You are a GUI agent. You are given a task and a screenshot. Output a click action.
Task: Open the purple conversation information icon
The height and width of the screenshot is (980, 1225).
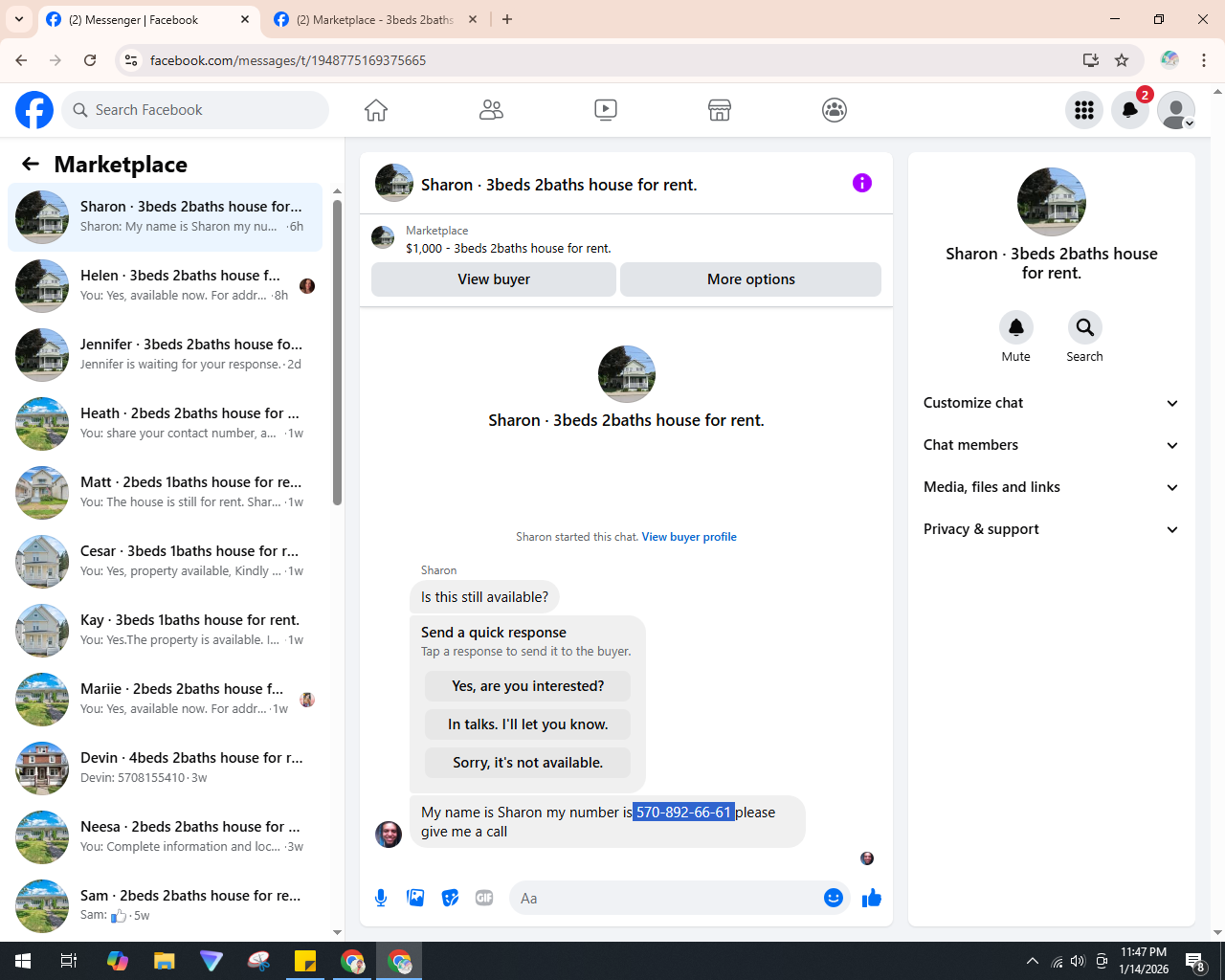point(862,183)
